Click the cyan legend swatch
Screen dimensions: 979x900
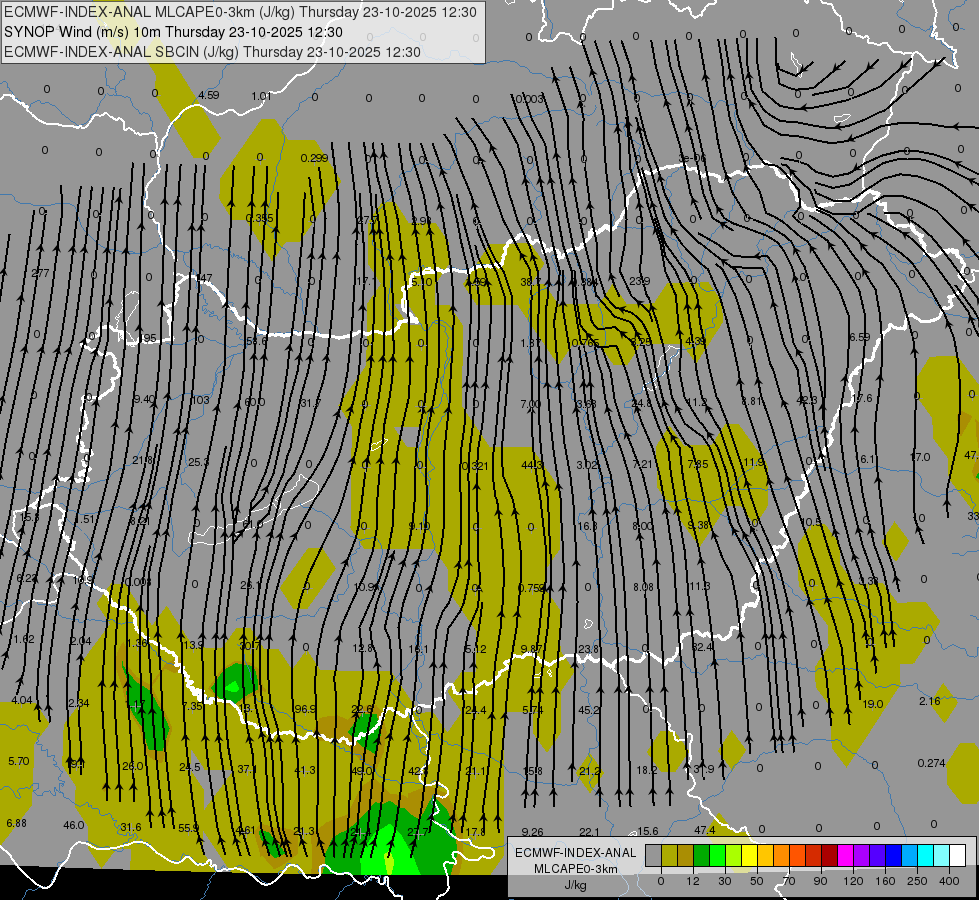tap(925, 855)
